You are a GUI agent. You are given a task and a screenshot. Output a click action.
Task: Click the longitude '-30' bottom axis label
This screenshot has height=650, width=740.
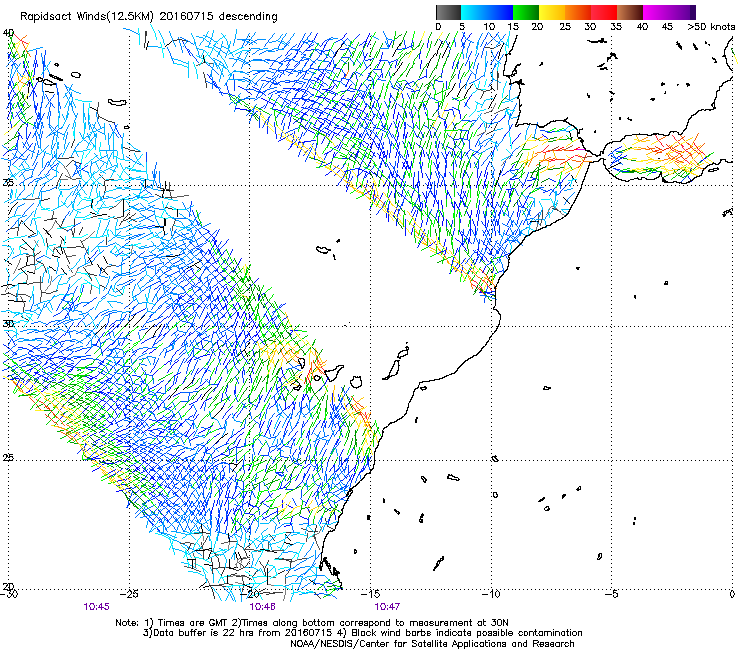point(9,594)
